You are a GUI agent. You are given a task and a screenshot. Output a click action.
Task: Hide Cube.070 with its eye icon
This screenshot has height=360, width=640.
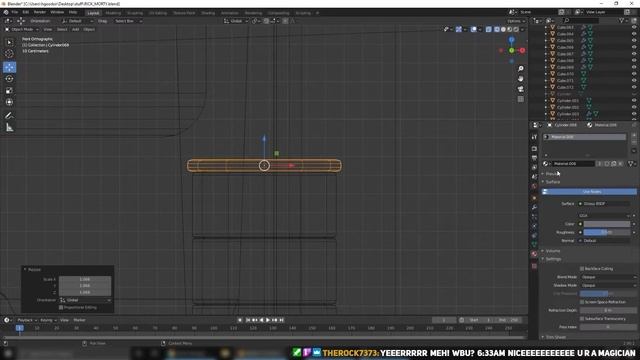click(x=634, y=74)
